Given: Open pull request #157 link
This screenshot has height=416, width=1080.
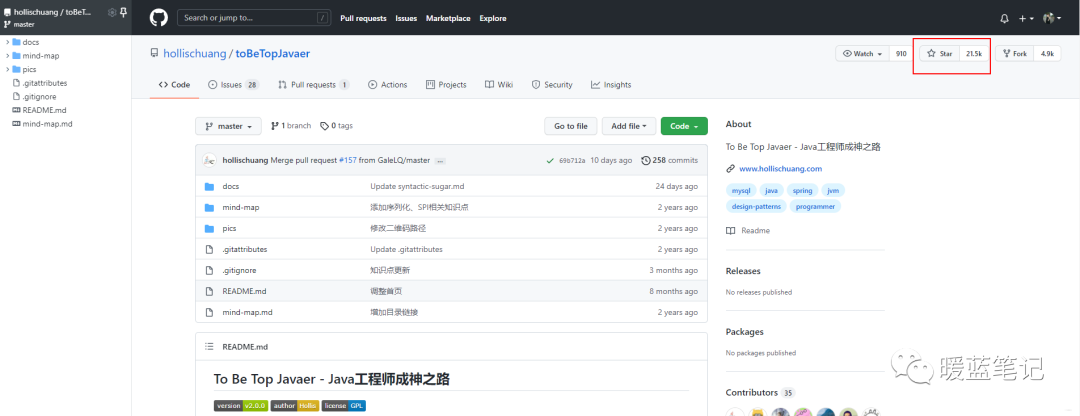Looking at the screenshot, I should [348, 160].
